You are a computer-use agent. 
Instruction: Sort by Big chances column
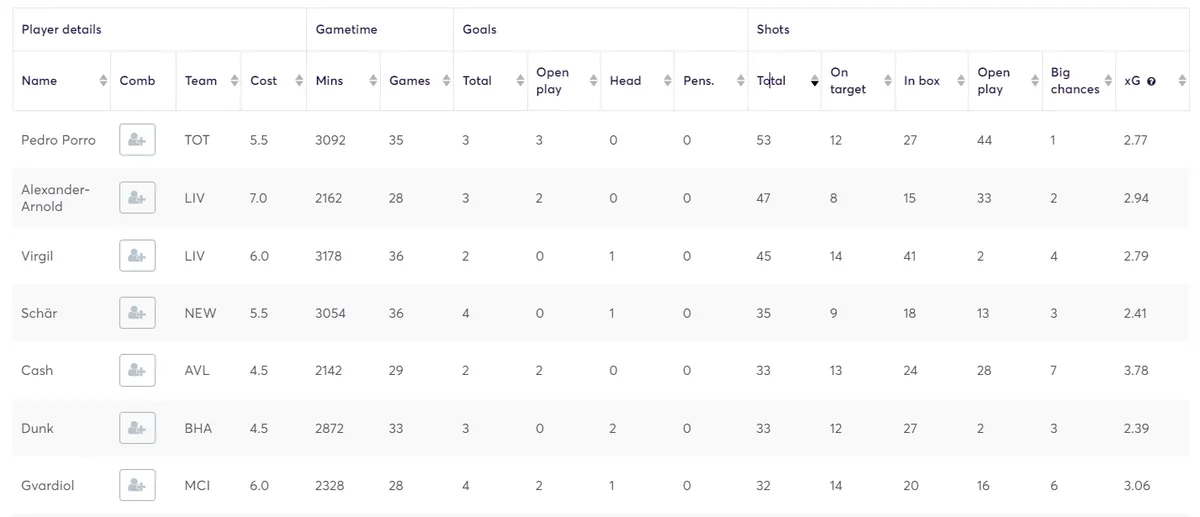coord(1079,81)
